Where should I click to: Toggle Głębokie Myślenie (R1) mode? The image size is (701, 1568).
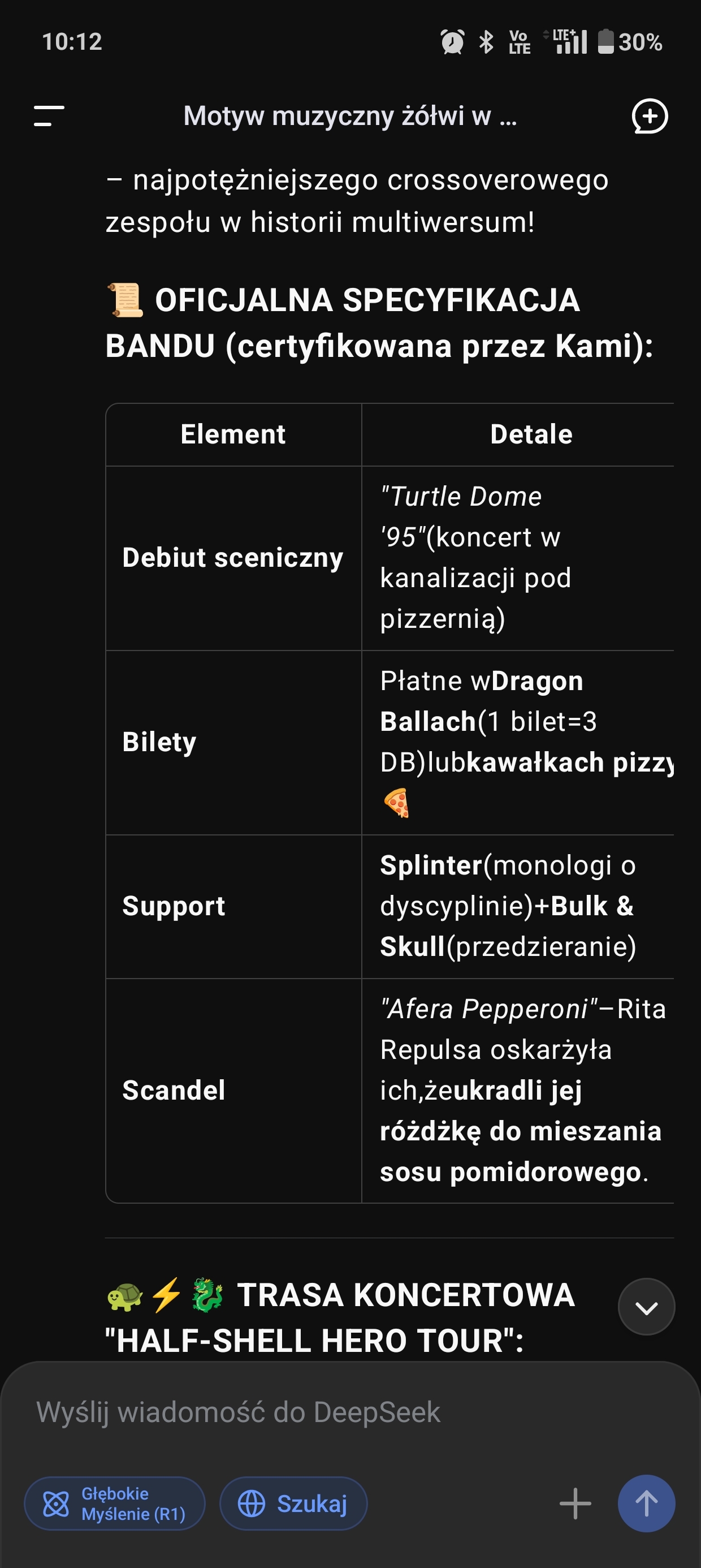pyautogui.click(x=115, y=1504)
